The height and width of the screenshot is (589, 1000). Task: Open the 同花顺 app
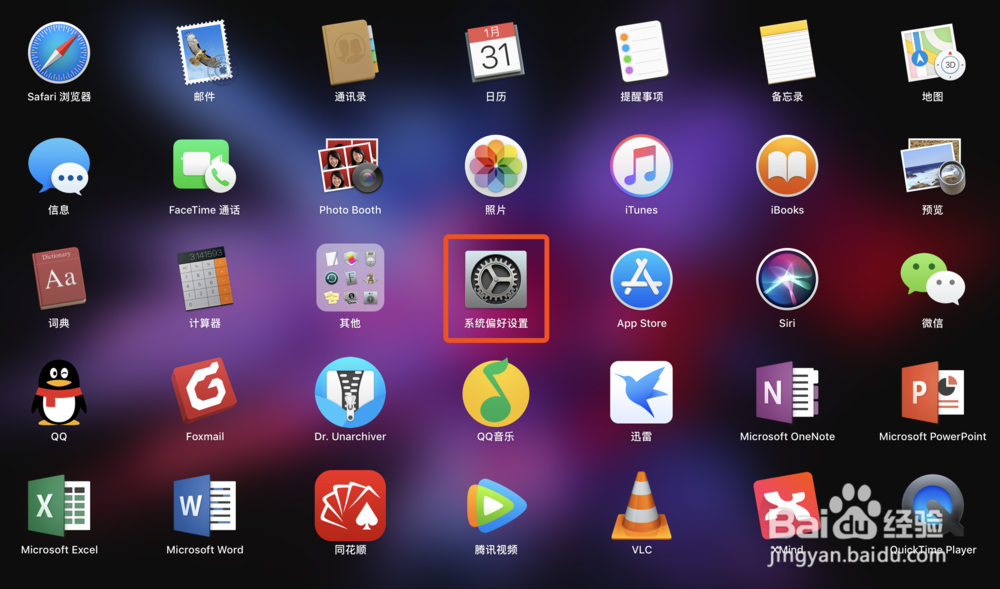pyautogui.click(x=350, y=505)
